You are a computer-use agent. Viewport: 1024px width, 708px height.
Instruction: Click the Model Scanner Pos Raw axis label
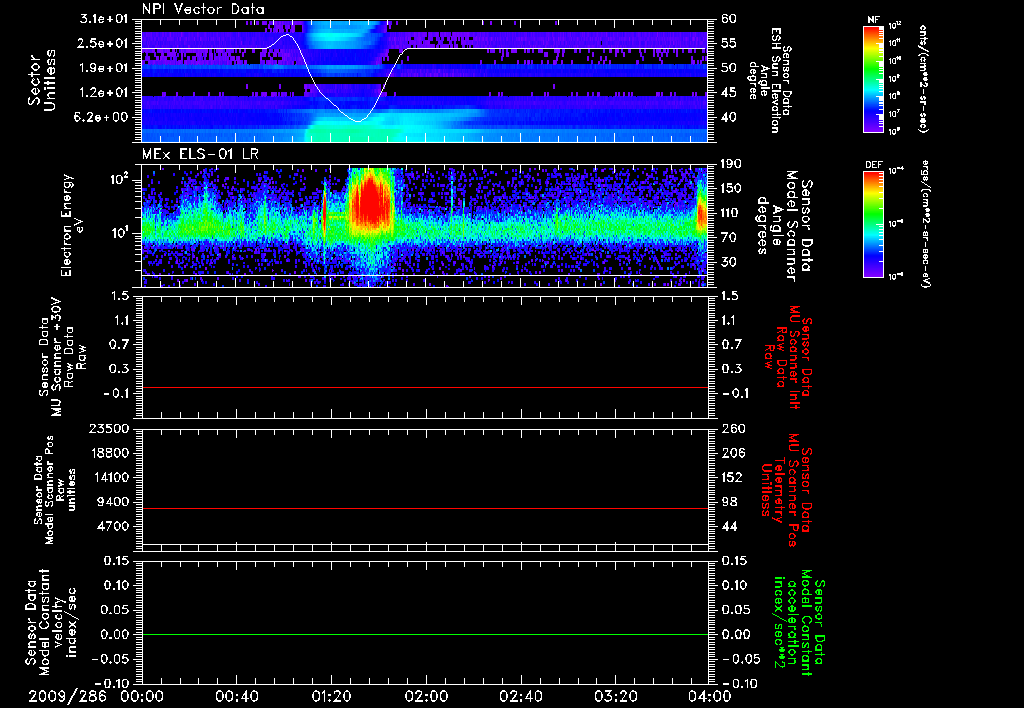tap(53, 490)
